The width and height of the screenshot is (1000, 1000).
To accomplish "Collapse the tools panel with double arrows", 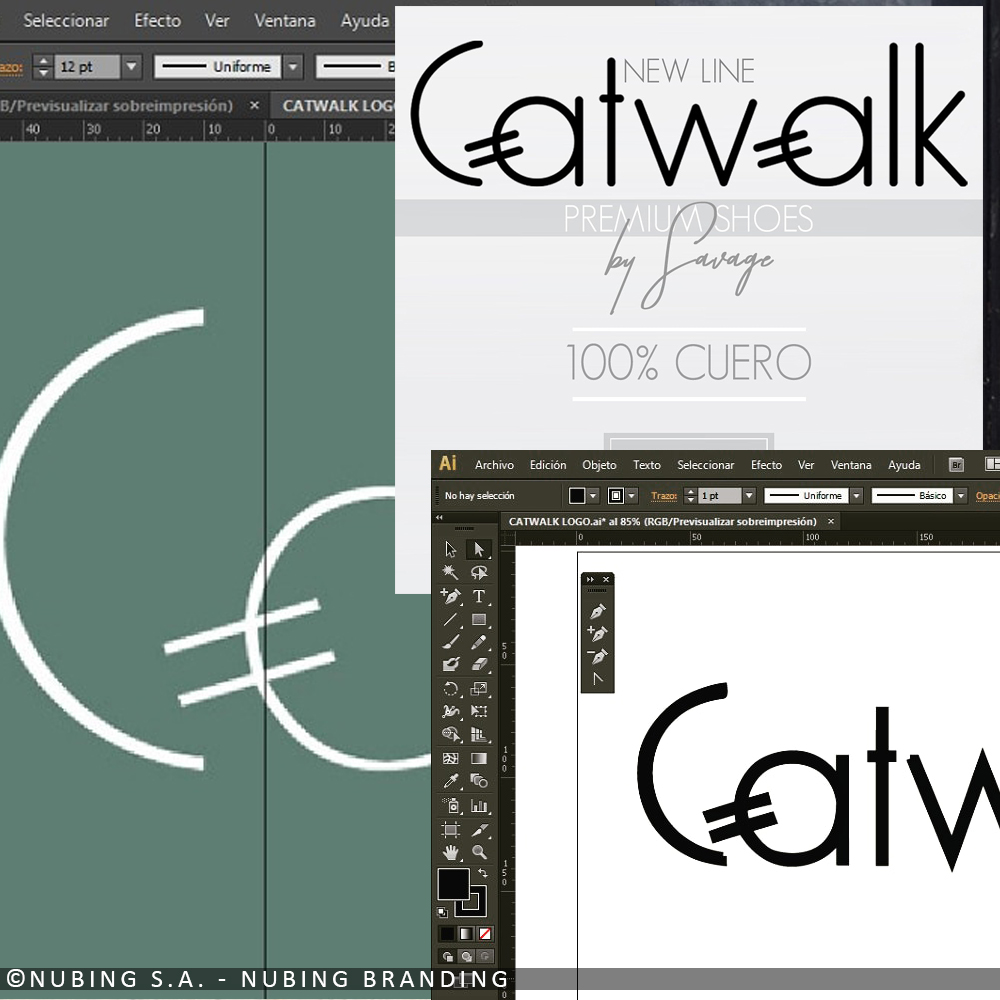I will 439,517.
